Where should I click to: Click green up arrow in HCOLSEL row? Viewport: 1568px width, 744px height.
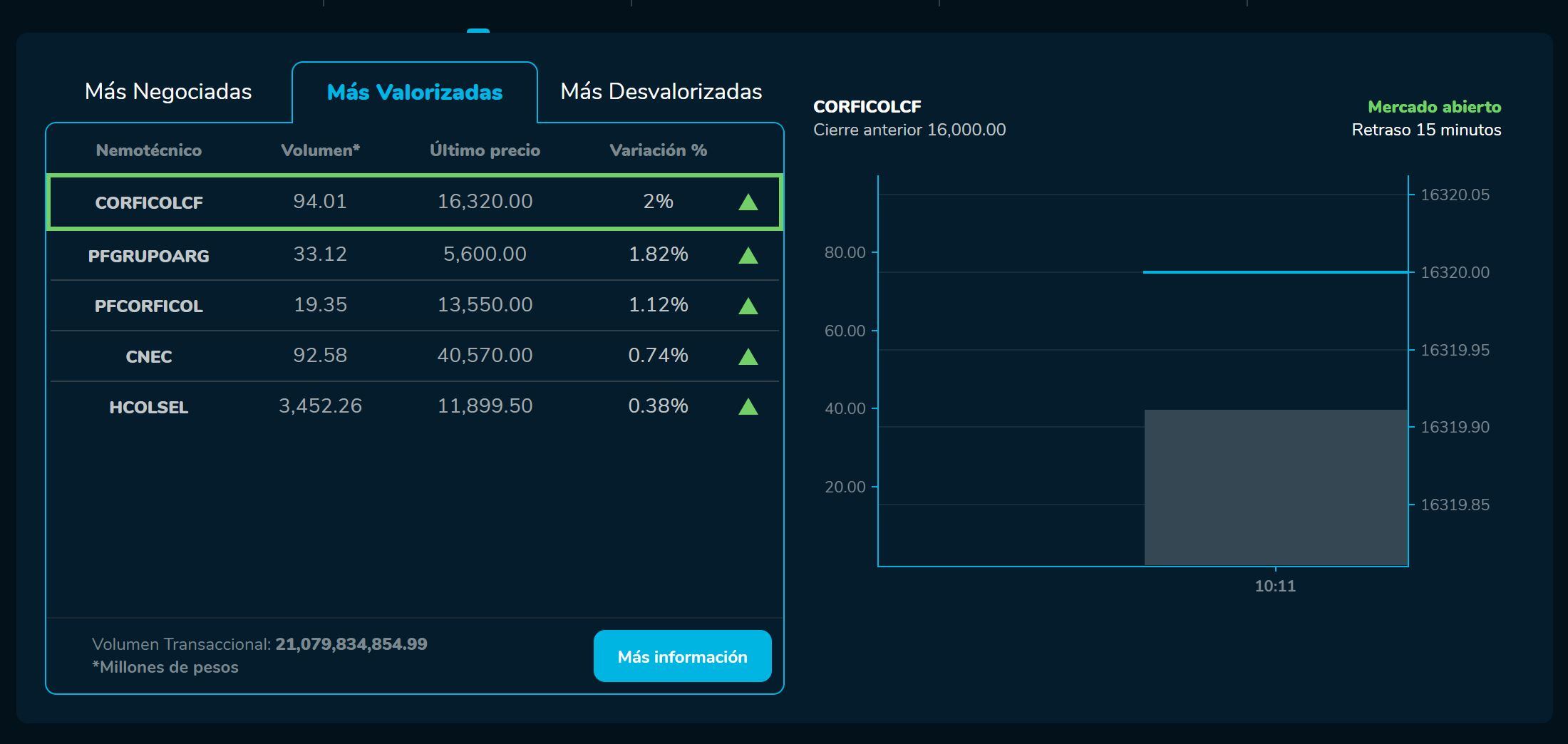748,407
